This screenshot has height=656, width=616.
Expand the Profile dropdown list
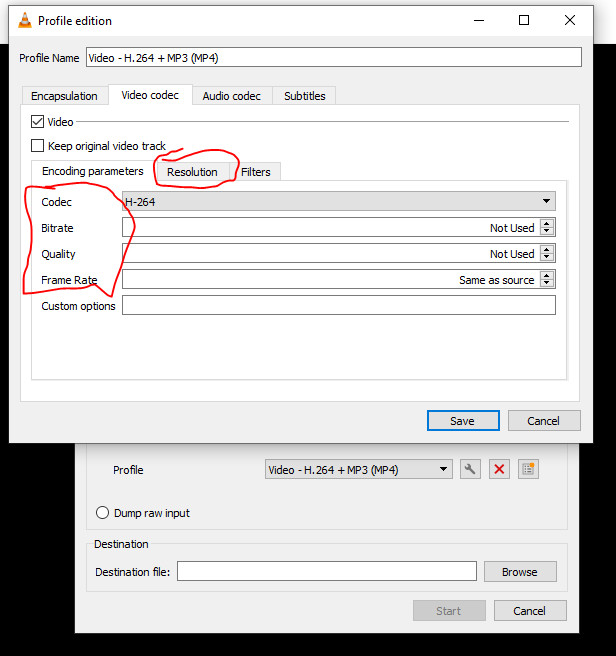[359, 469]
